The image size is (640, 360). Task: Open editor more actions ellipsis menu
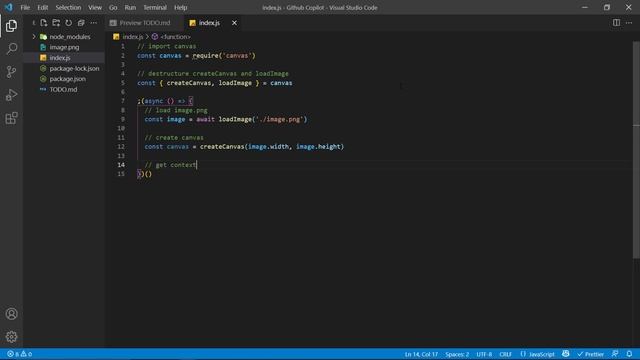(629, 23)
